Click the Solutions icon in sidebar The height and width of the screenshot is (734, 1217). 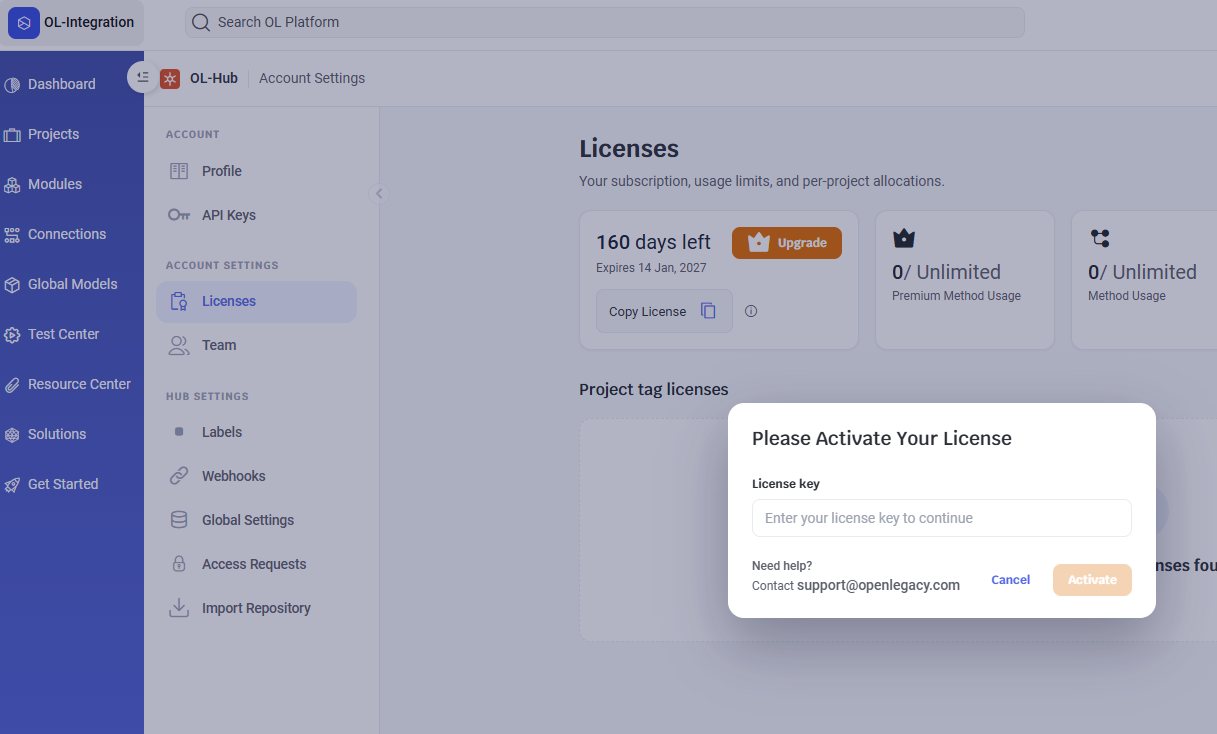[12, 434]
